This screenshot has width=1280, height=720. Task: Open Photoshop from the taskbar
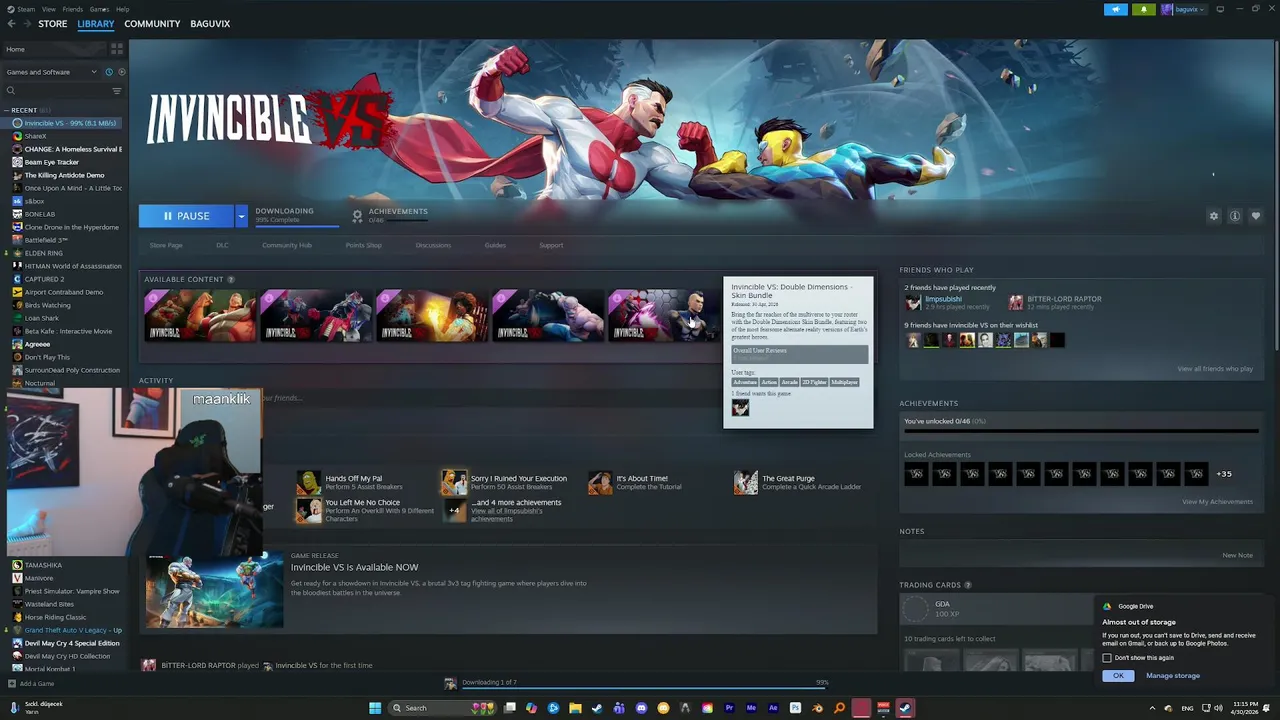pos(795,708)
